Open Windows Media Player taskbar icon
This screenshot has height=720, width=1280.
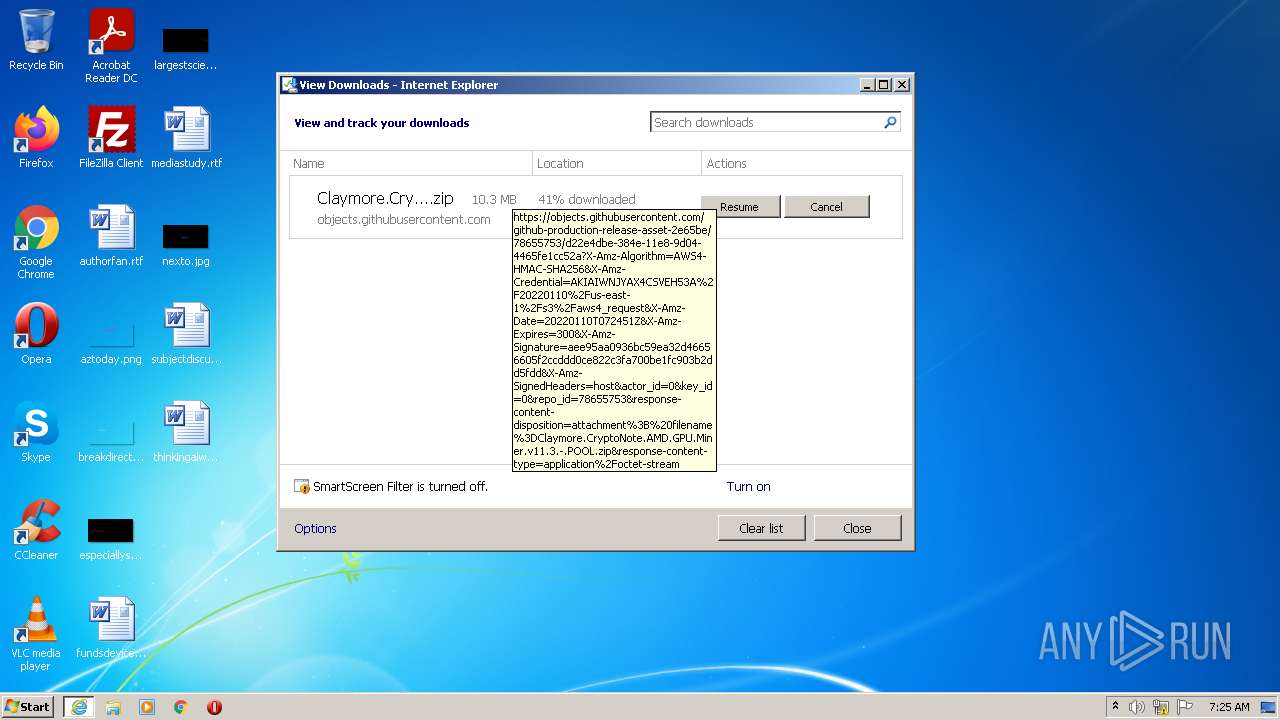[x=147, y=707]
